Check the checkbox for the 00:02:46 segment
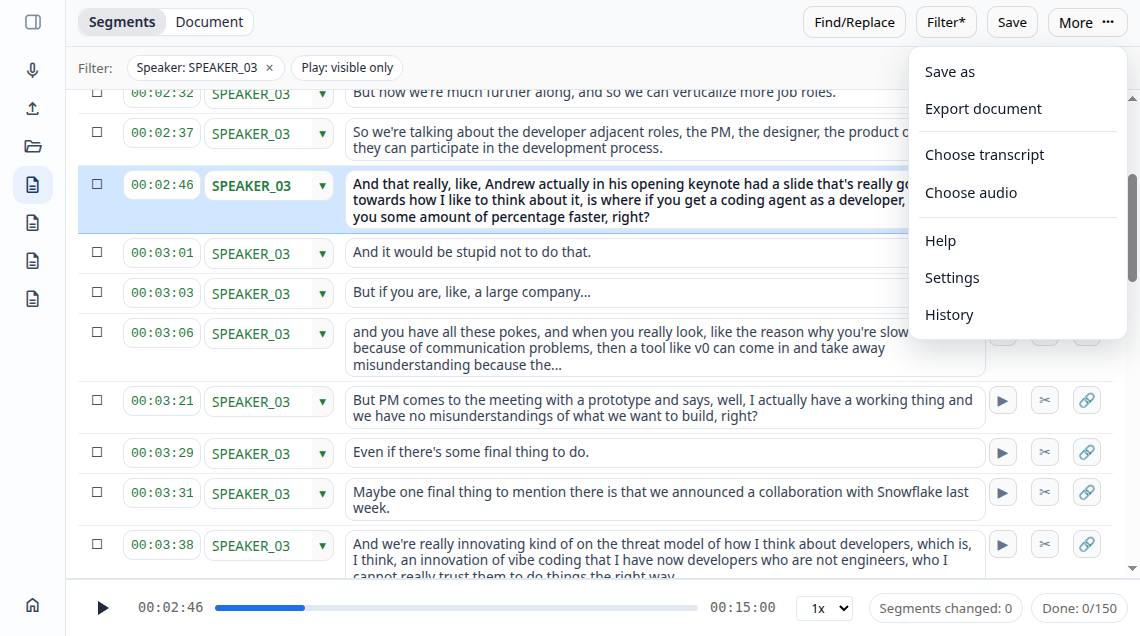 pyautogui.click(x=97, y=184)
